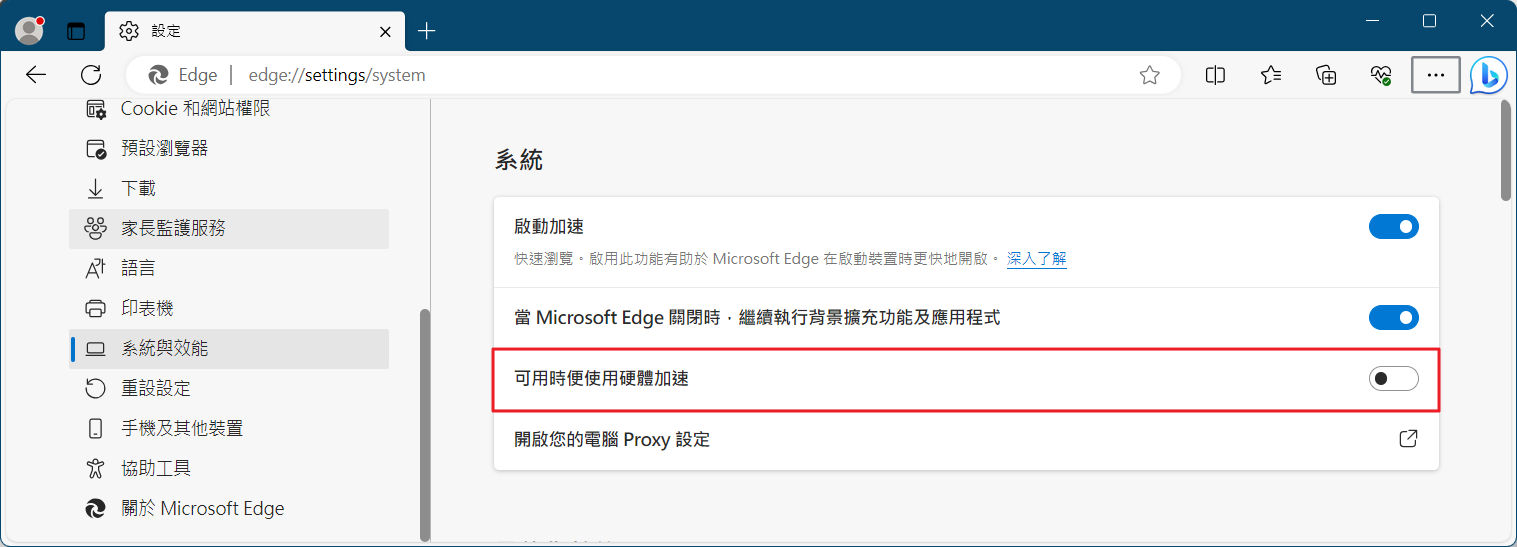
Task: Add this page to favorites star
Action: coord(1150,75)
